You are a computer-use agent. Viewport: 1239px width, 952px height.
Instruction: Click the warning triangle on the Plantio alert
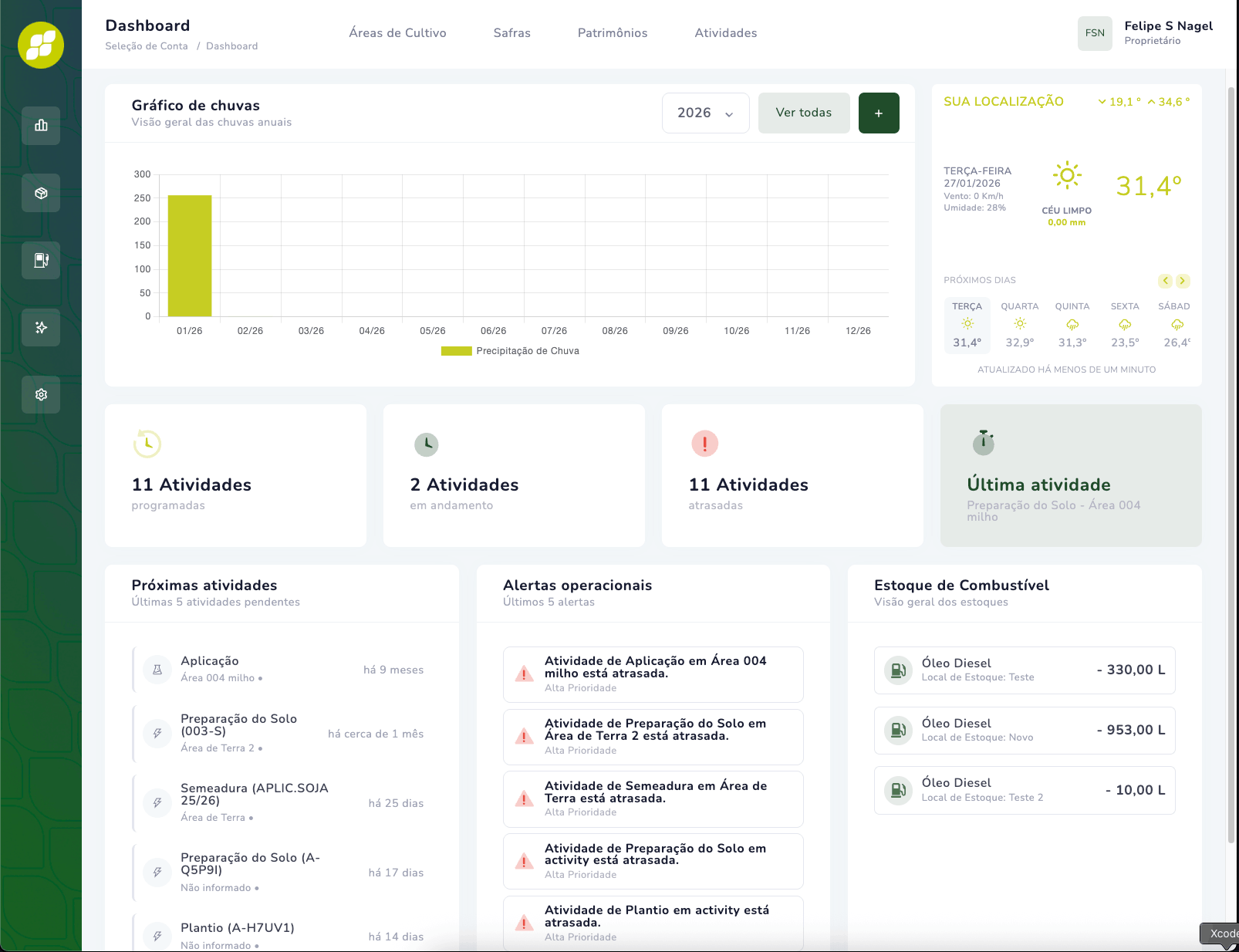[524, 922]
